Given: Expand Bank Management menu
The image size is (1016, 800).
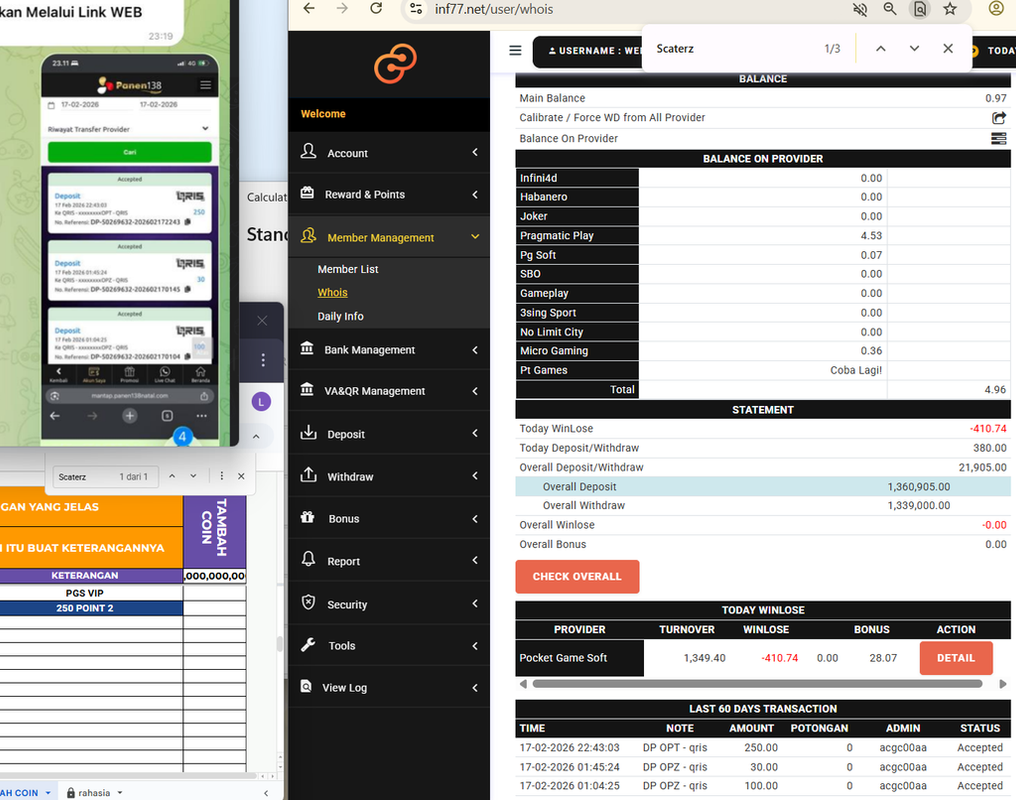Looking at the screenshot, I should tap(389, 350).
